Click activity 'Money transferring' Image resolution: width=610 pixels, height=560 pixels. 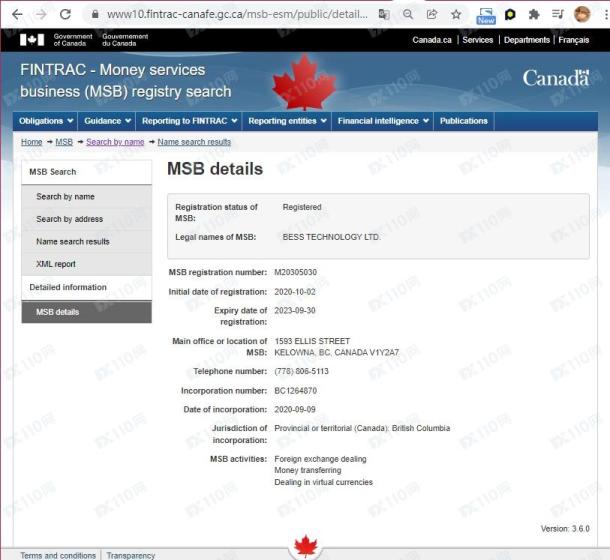click(x=308, y=470)
